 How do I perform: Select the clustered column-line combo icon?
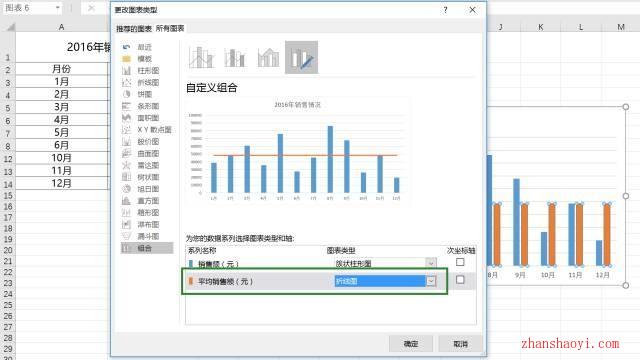tap(201, 57)
